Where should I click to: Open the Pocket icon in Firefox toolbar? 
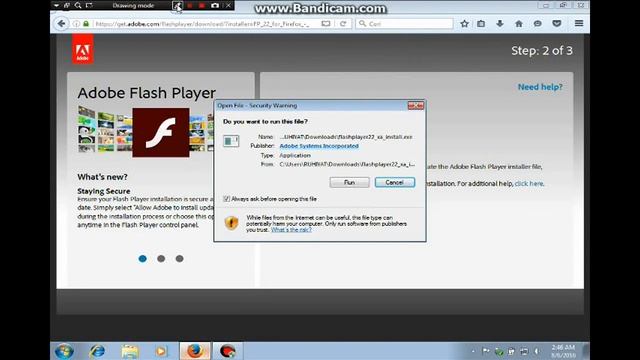[x=557, y=24]
